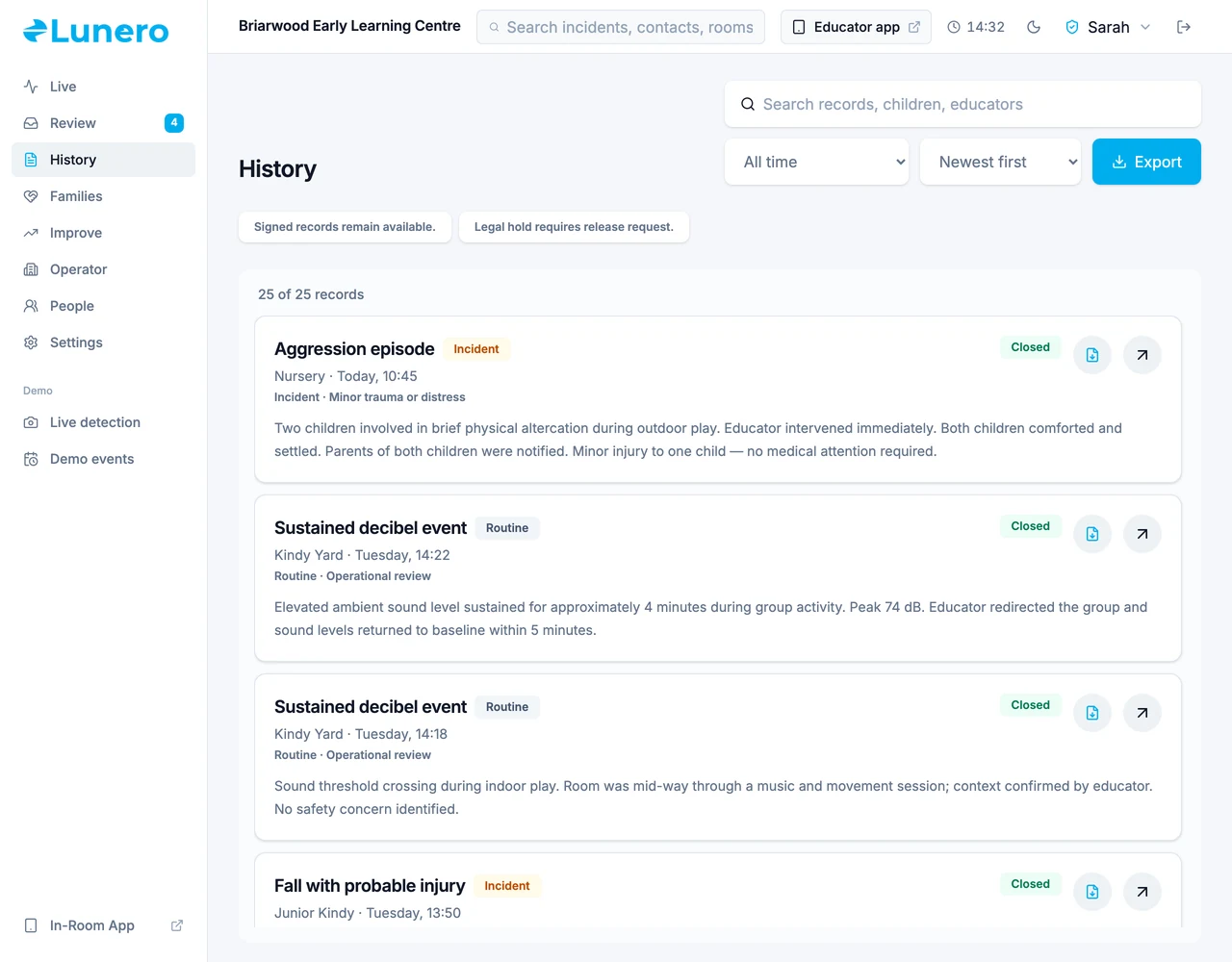Open the Fall with probable injury record
The image size is (1232, 962).
[1142, 892]
